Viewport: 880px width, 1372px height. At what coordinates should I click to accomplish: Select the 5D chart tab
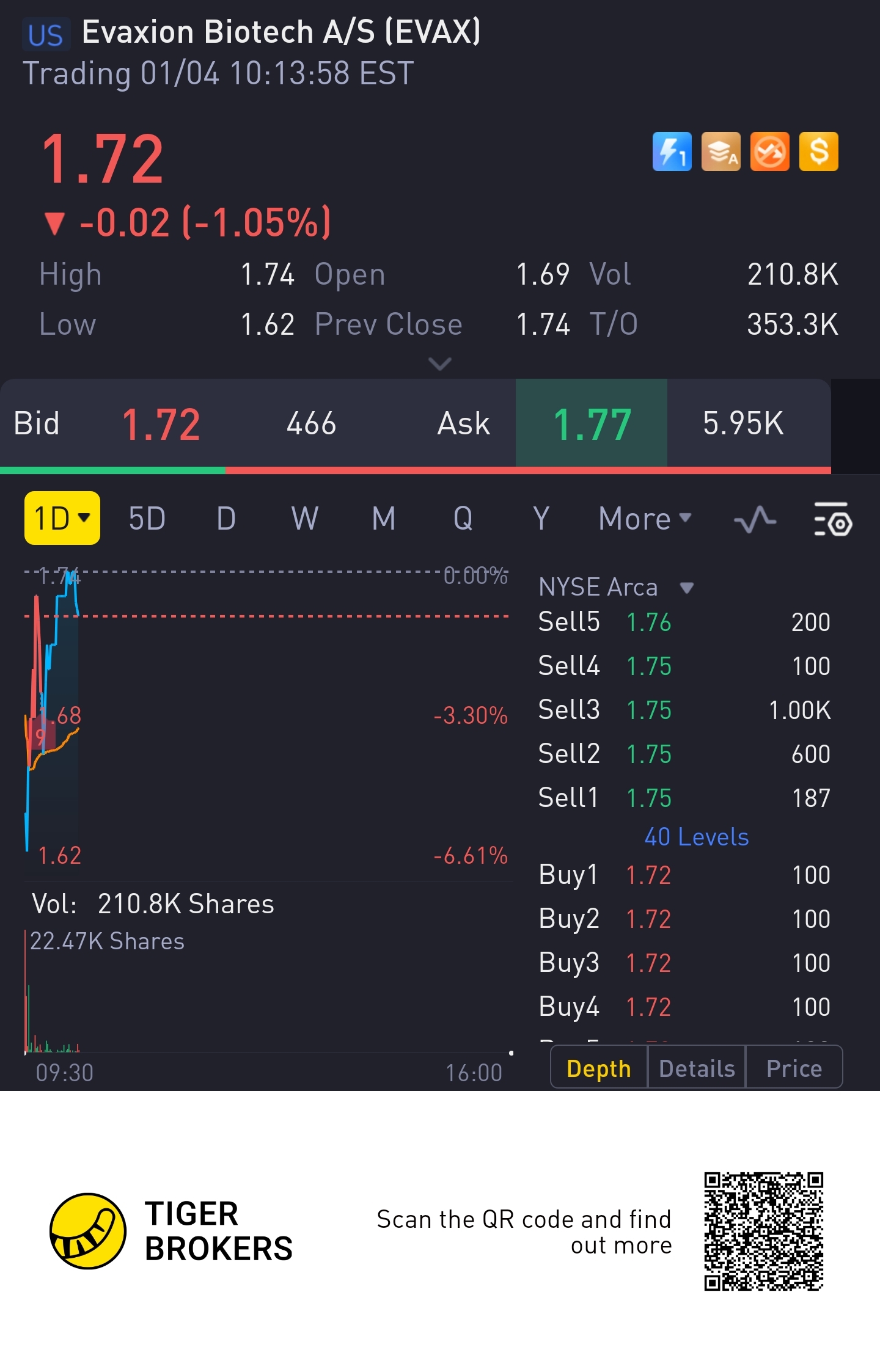point(147,519)
